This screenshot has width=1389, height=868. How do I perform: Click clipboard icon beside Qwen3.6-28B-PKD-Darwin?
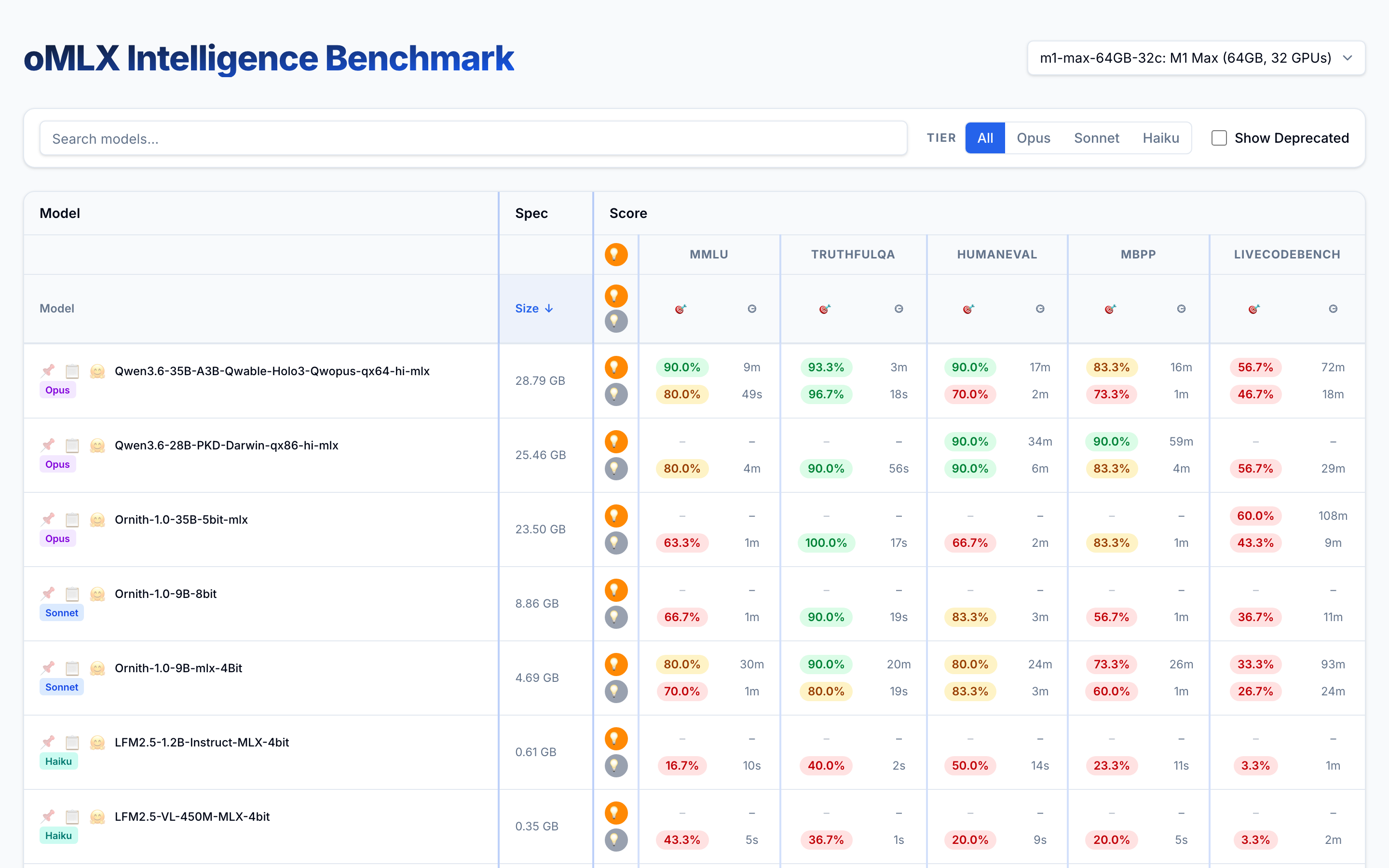[72, 445]
